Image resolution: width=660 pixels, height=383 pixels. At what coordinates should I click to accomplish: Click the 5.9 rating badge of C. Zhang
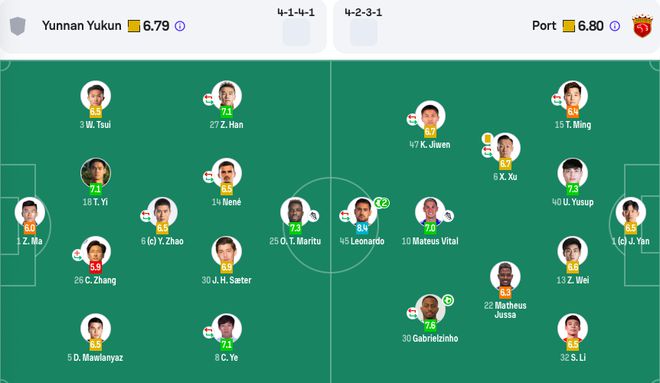point(96,267)
